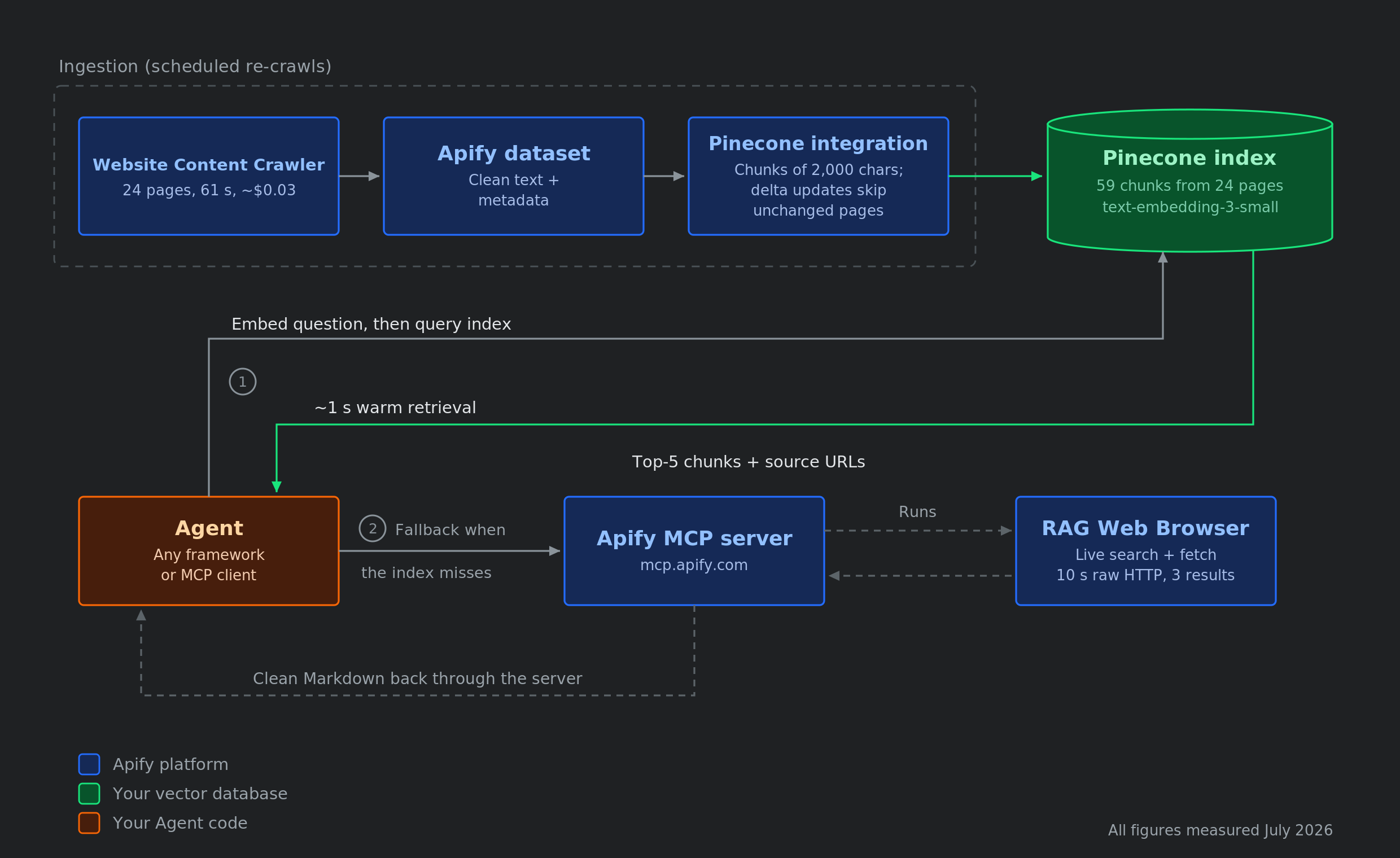
Task: Click the Website Content Crawler box
Action: 208,176
